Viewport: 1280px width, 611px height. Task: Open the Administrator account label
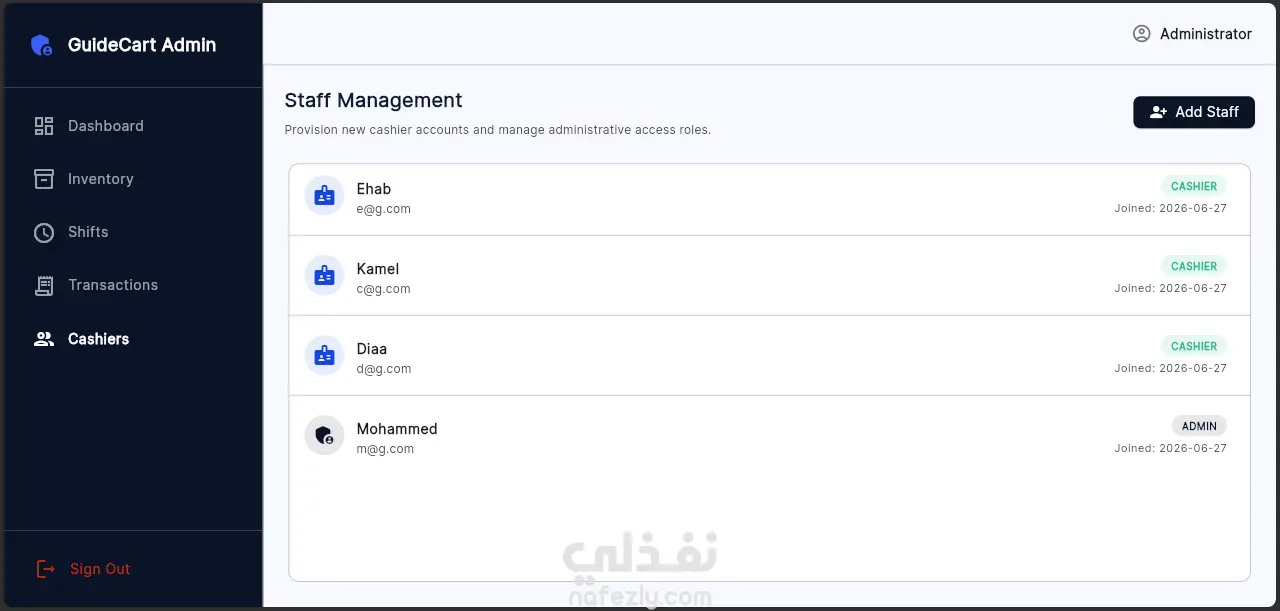1205,34
